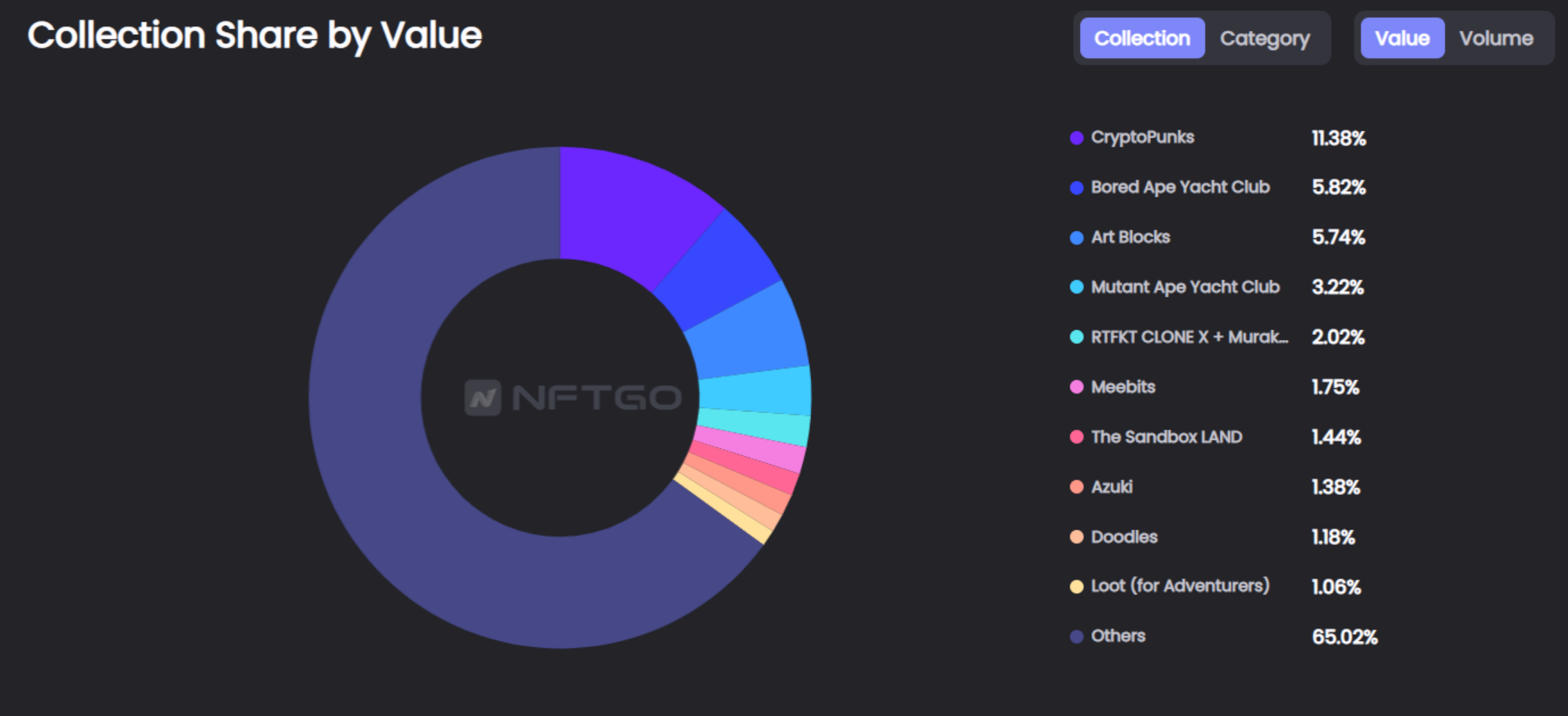Switch to the Category tab
The width and height of the screenshot is (1568, 716).
coord(1265,38)
